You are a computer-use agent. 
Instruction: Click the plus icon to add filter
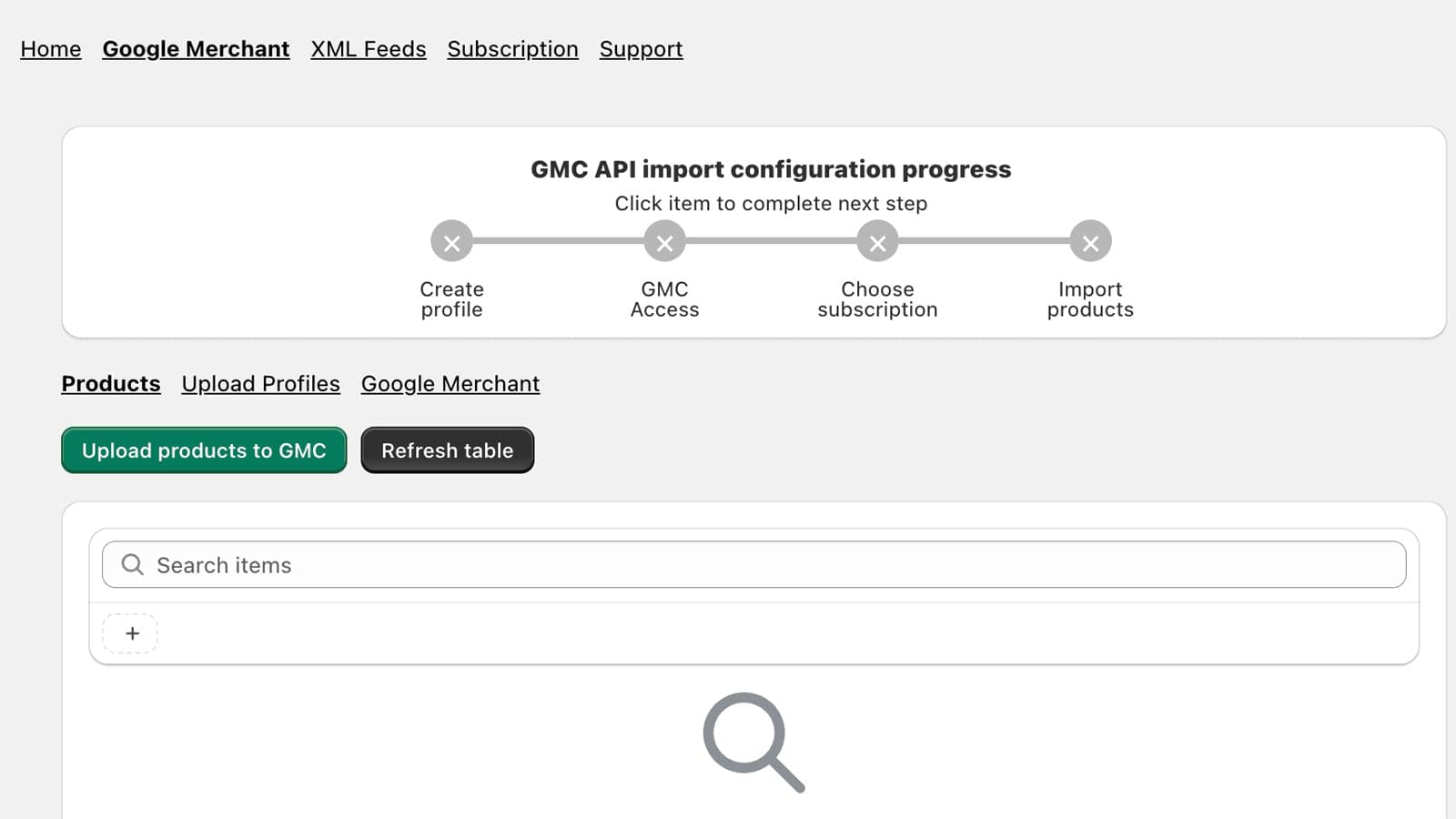(x=131, y=633)
